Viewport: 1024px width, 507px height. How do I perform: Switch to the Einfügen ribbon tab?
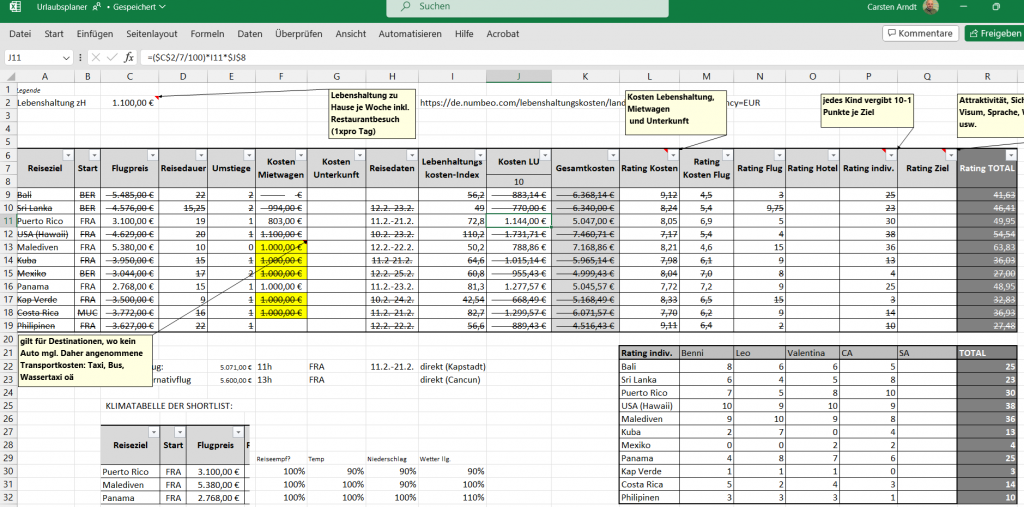tap(95, 33)
